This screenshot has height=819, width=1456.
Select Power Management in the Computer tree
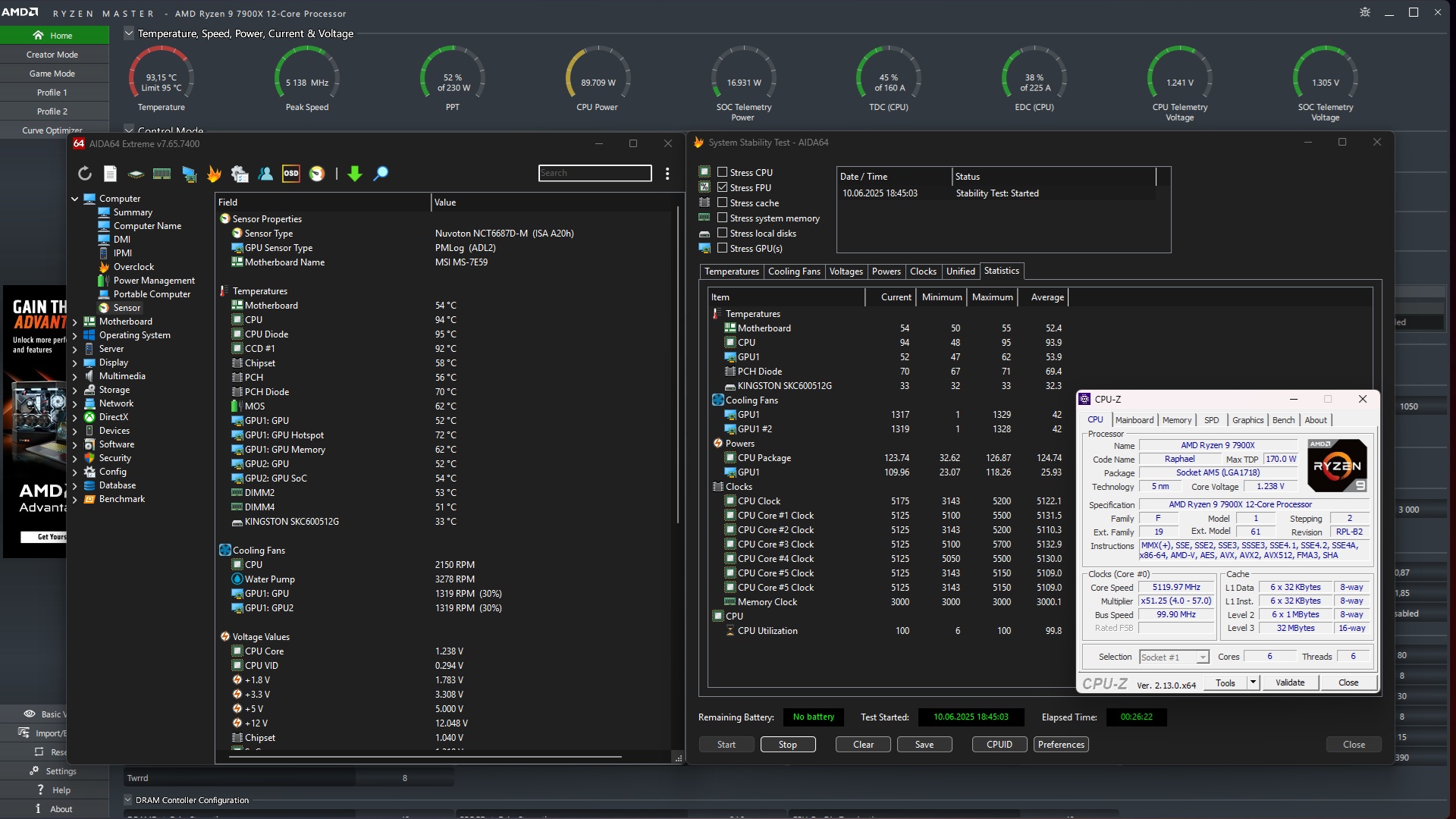(x=146, y=281)
